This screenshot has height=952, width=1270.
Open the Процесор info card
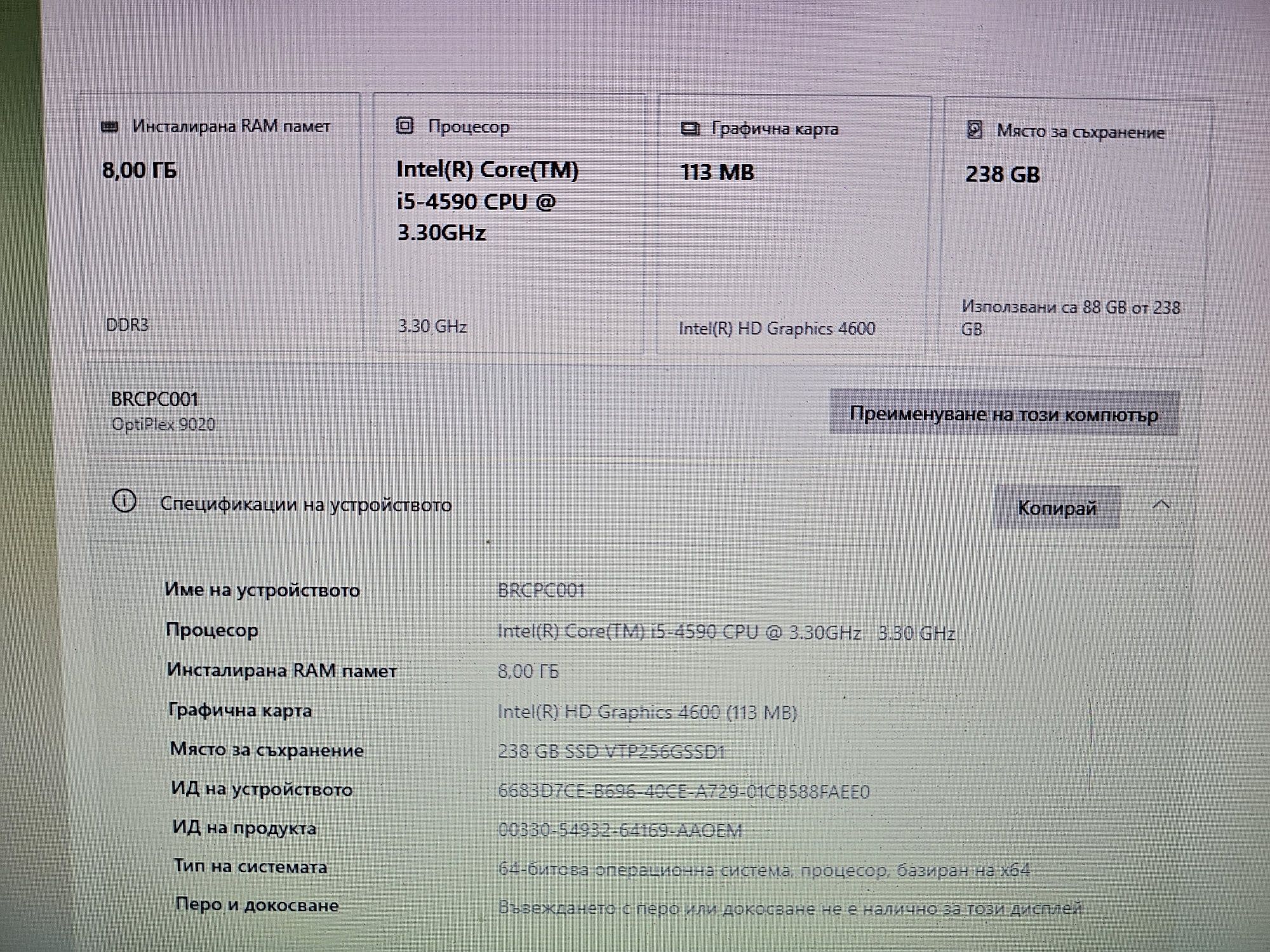point(509,223)
